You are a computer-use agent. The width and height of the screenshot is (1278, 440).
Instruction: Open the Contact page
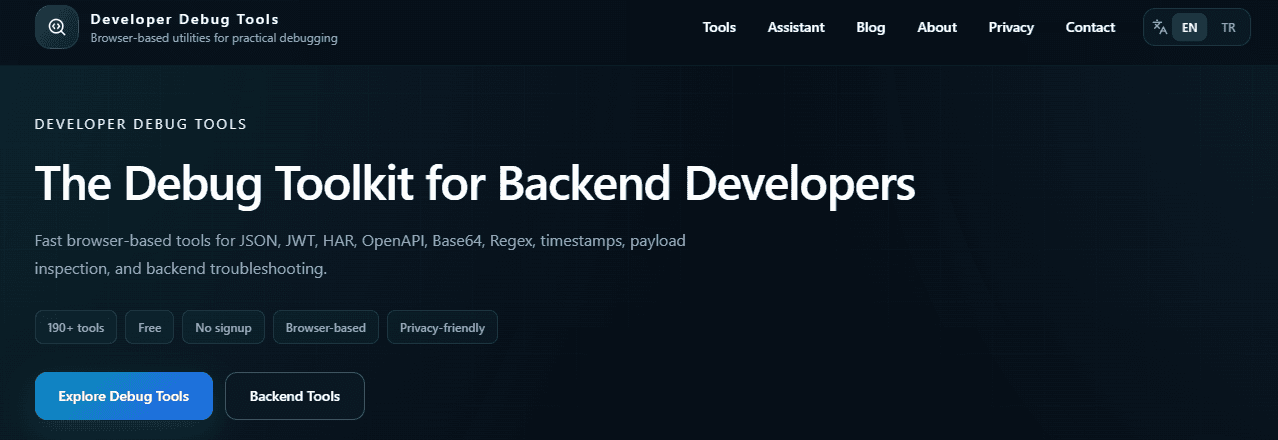point(1090,27)
